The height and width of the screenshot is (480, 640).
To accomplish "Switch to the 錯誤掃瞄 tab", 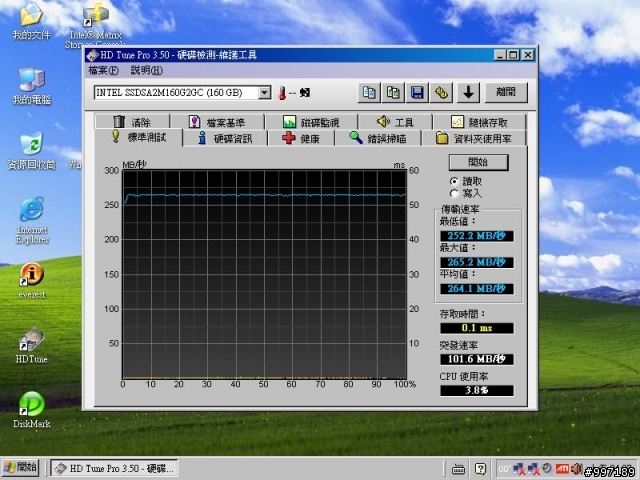I will point(378,139).
